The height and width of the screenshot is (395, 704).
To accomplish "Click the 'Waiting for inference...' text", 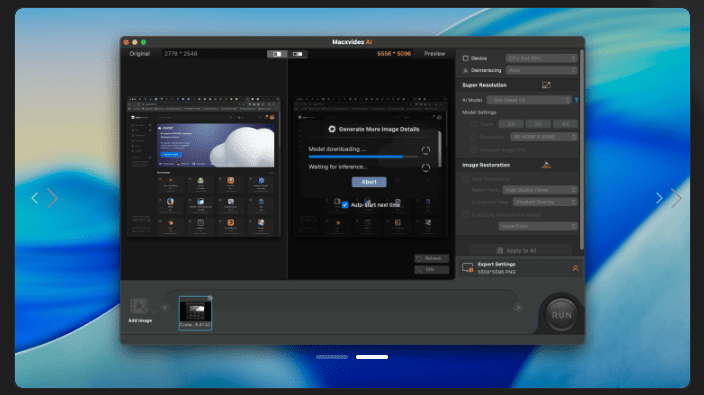I will tap(338, 167).
